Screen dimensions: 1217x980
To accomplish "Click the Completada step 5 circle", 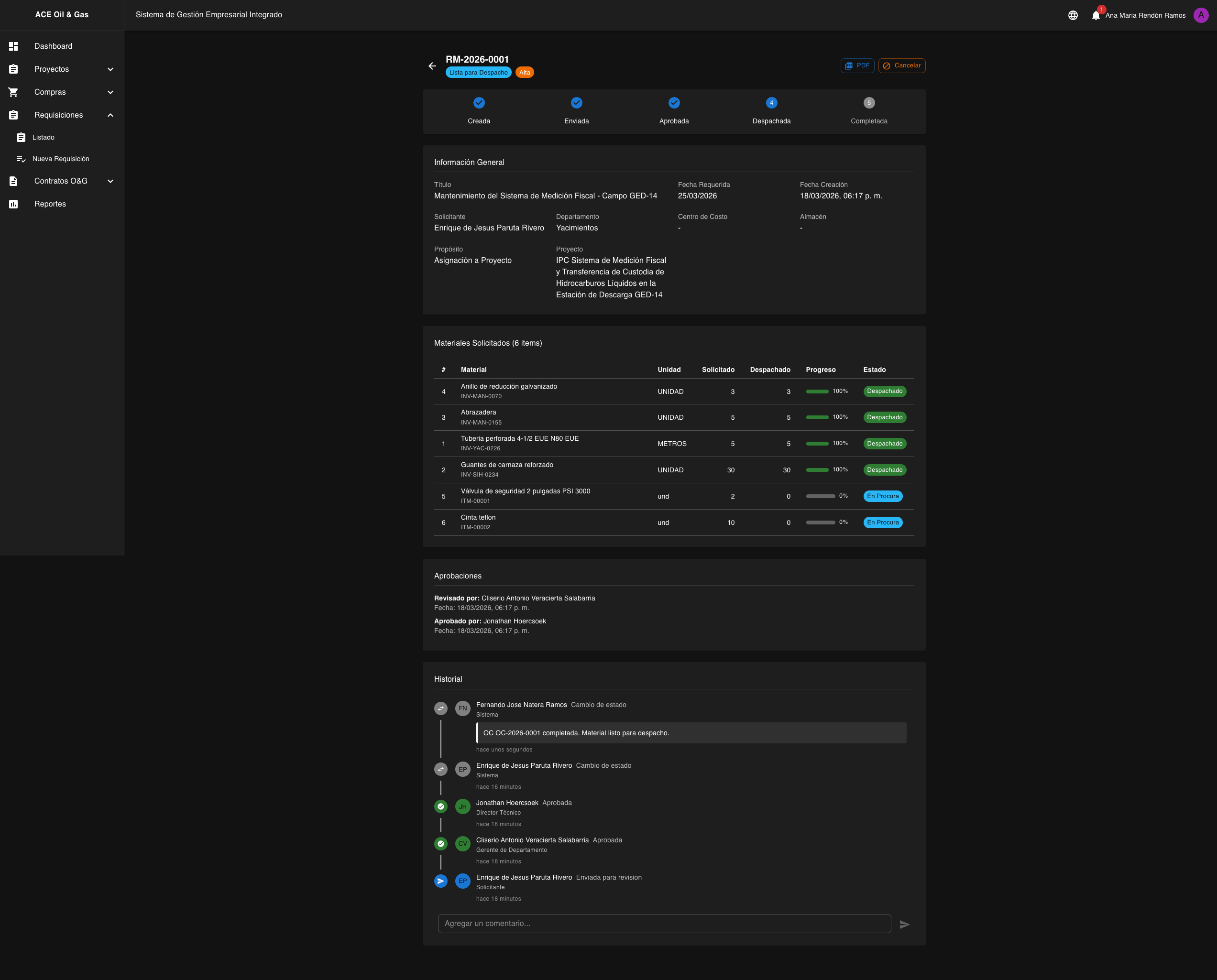I will 868,103.
